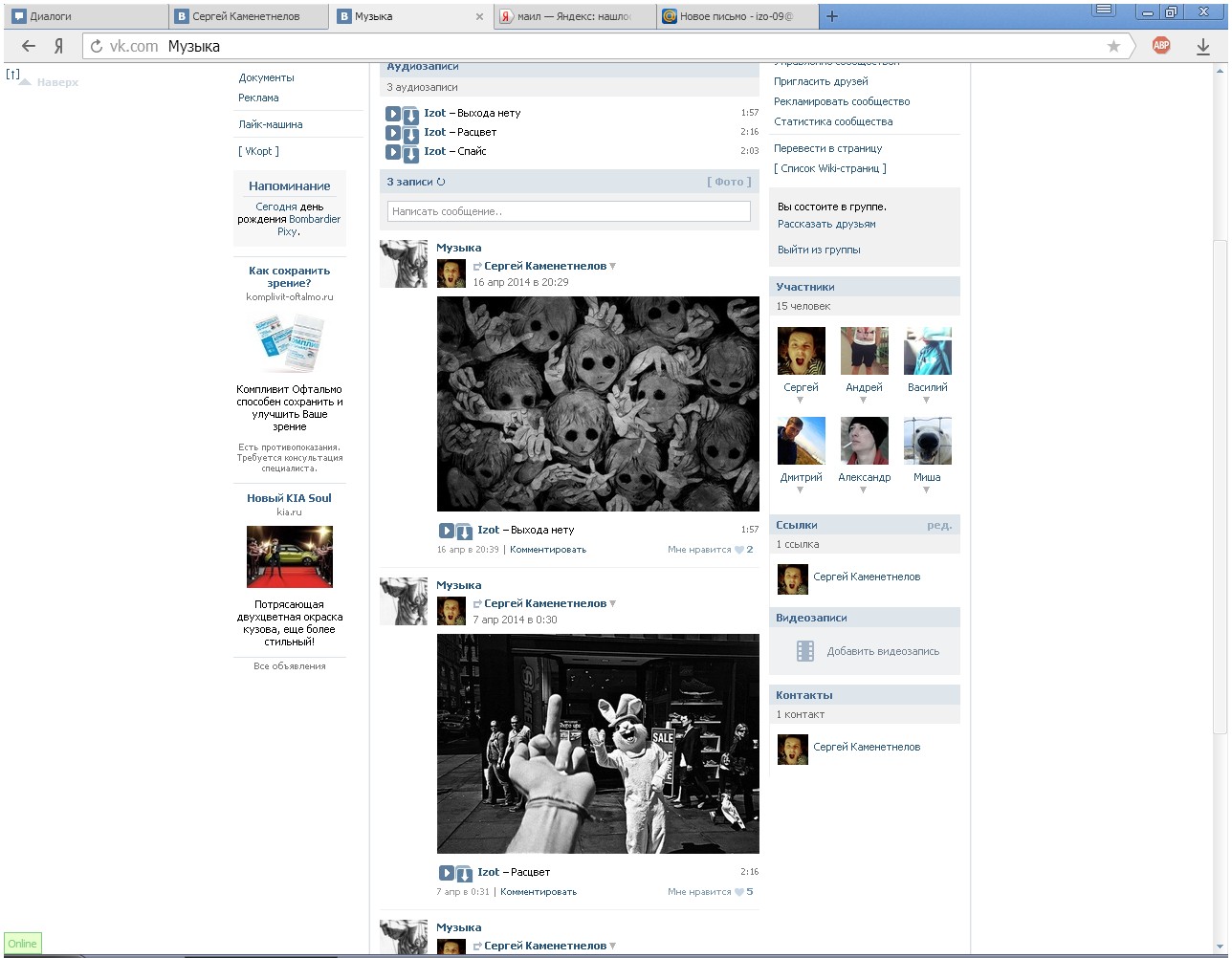Click Все объявления link

click(x=290, y=666)
